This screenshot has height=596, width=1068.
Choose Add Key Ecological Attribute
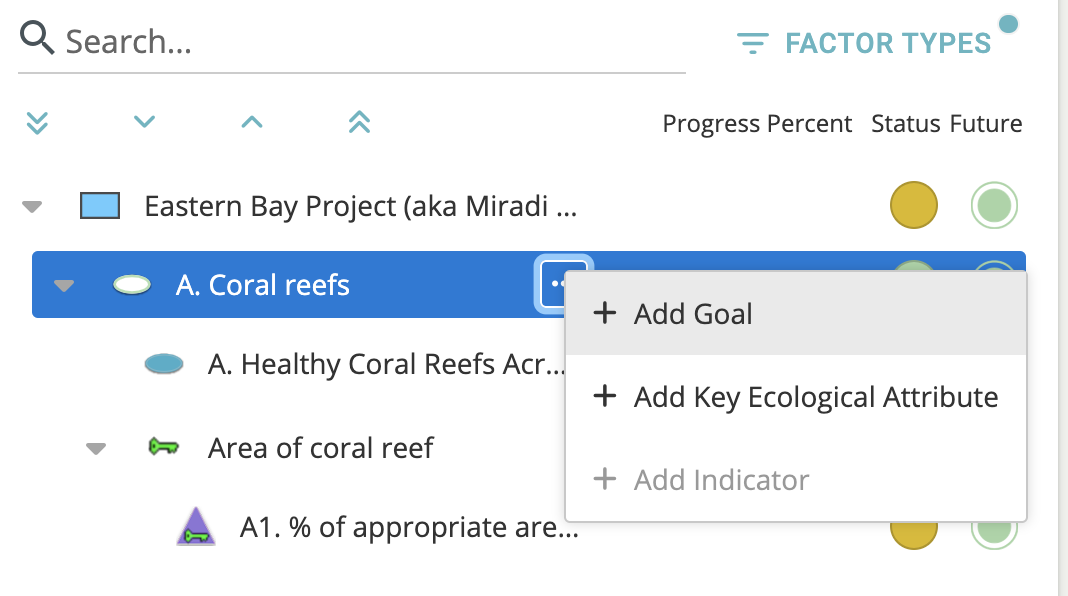[x=815, y=397]
